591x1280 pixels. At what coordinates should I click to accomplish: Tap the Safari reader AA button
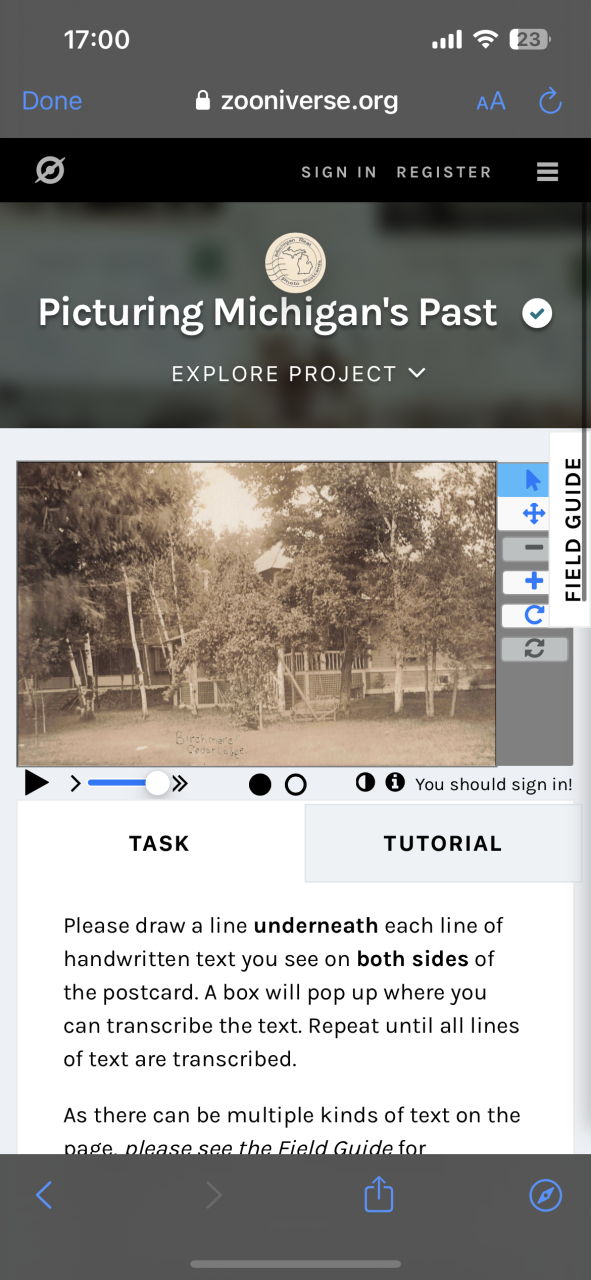click(491, 101)
